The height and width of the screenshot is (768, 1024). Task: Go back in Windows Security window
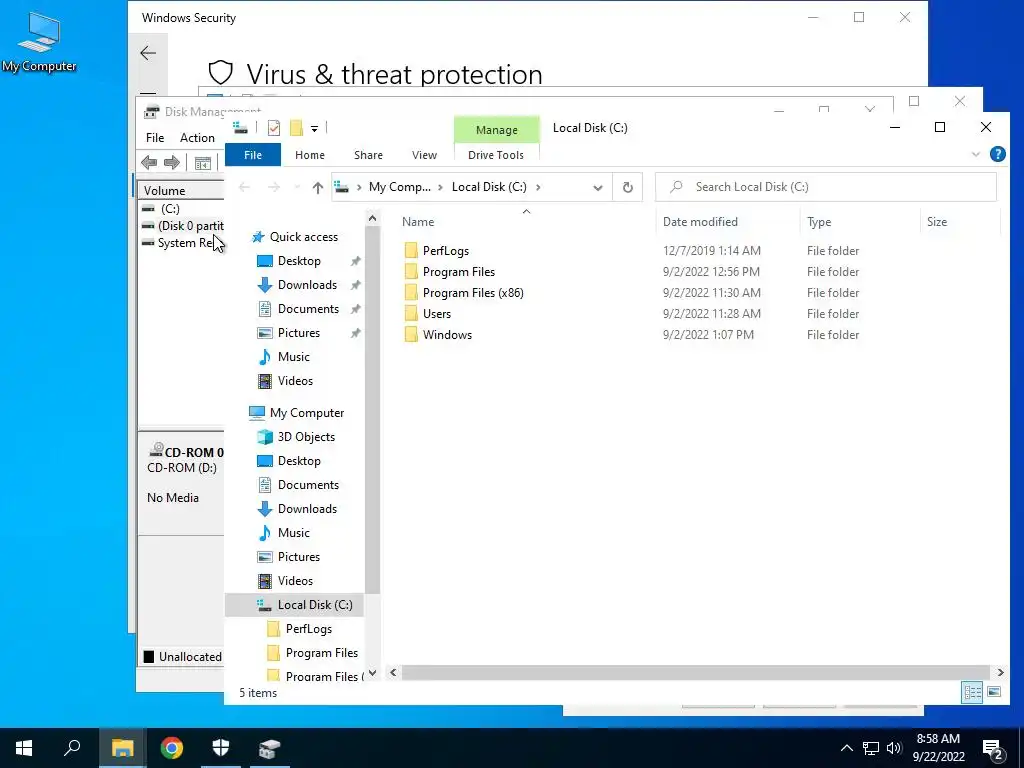pos(148,53)
